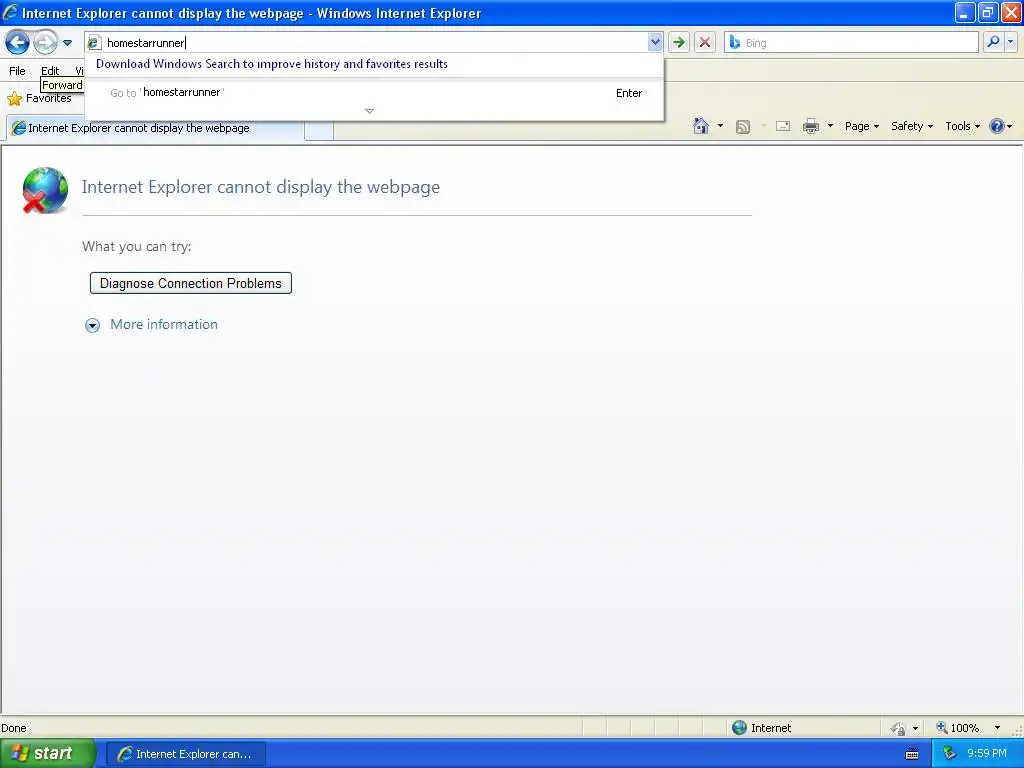Viewport: 1024px width, 768px height.
Task: Click the Internet zone status indicator
Action: 761,728
